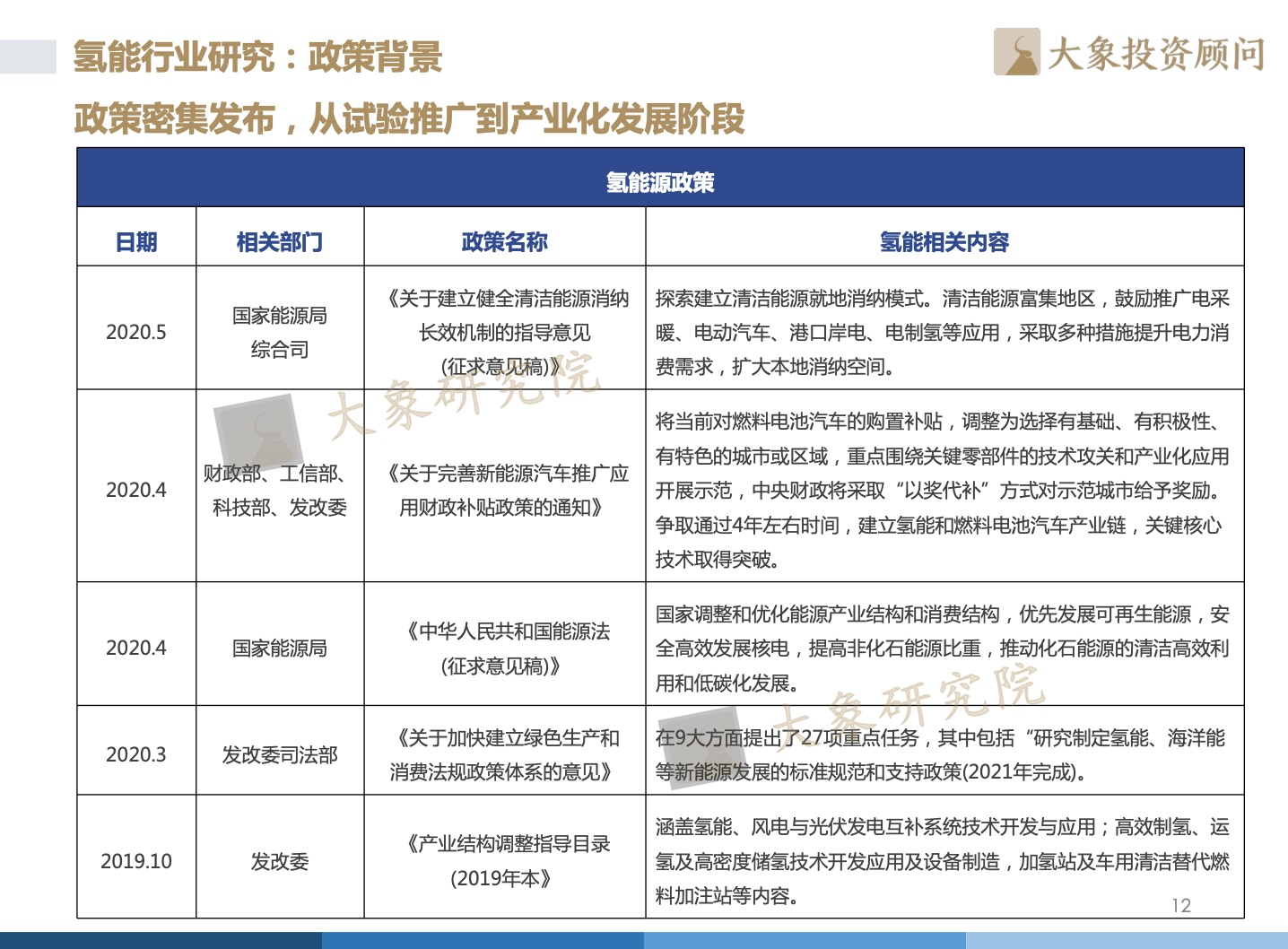Select subtitle 政策密集发布，从试验推广到产业化发展阶段
This screenshot has width=1288, height=949.
[x=410, y=118]
